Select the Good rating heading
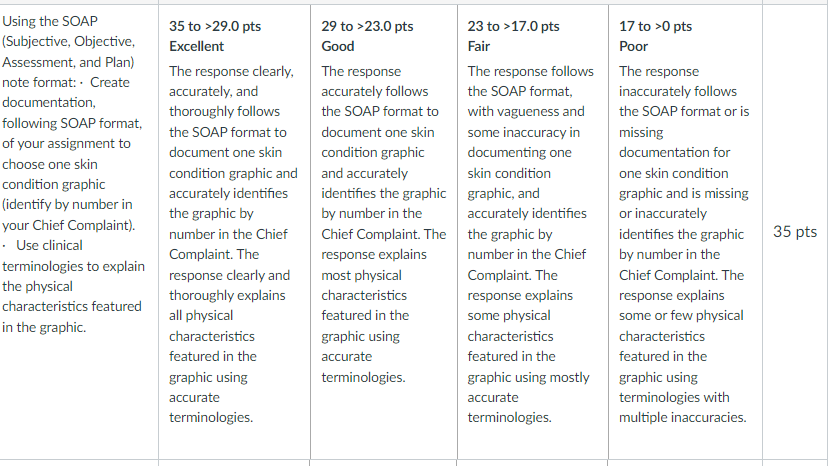Image resolution: width=835 pixels, height=466 pixels. [x=338, y=46]
